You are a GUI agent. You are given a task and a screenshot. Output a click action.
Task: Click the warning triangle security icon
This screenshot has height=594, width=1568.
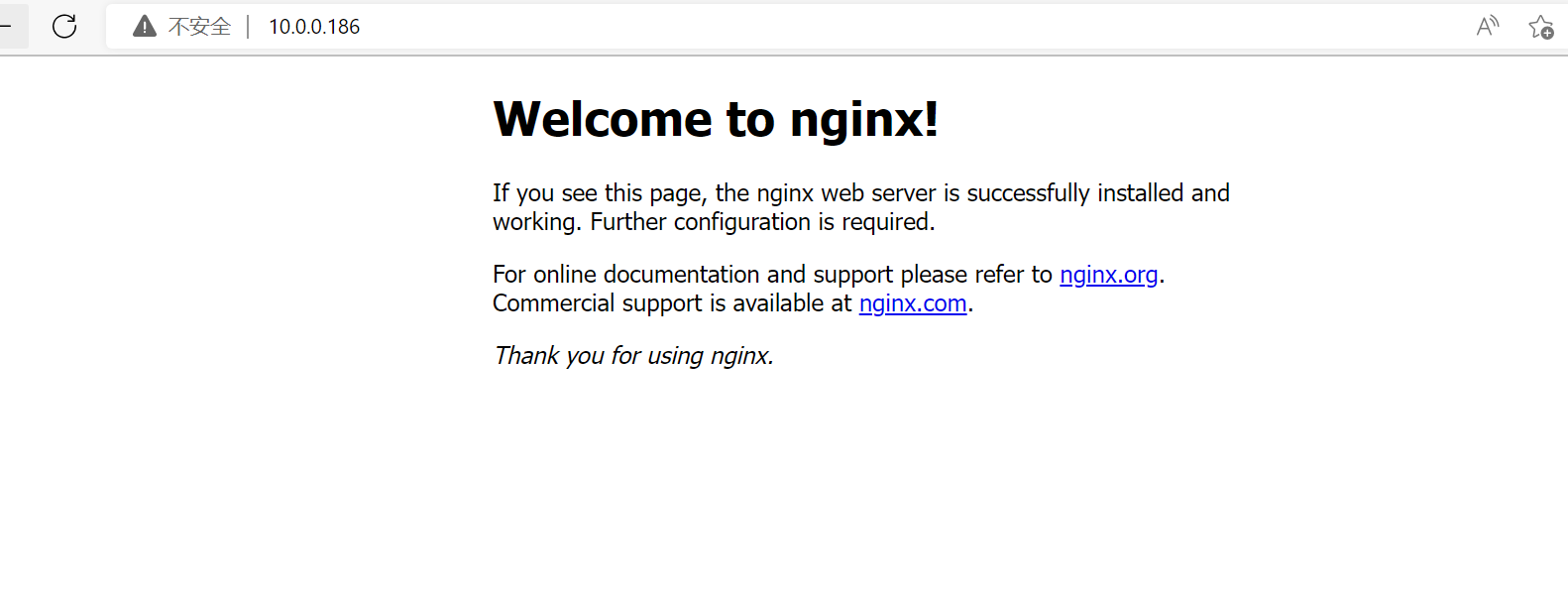click(145, 27)
